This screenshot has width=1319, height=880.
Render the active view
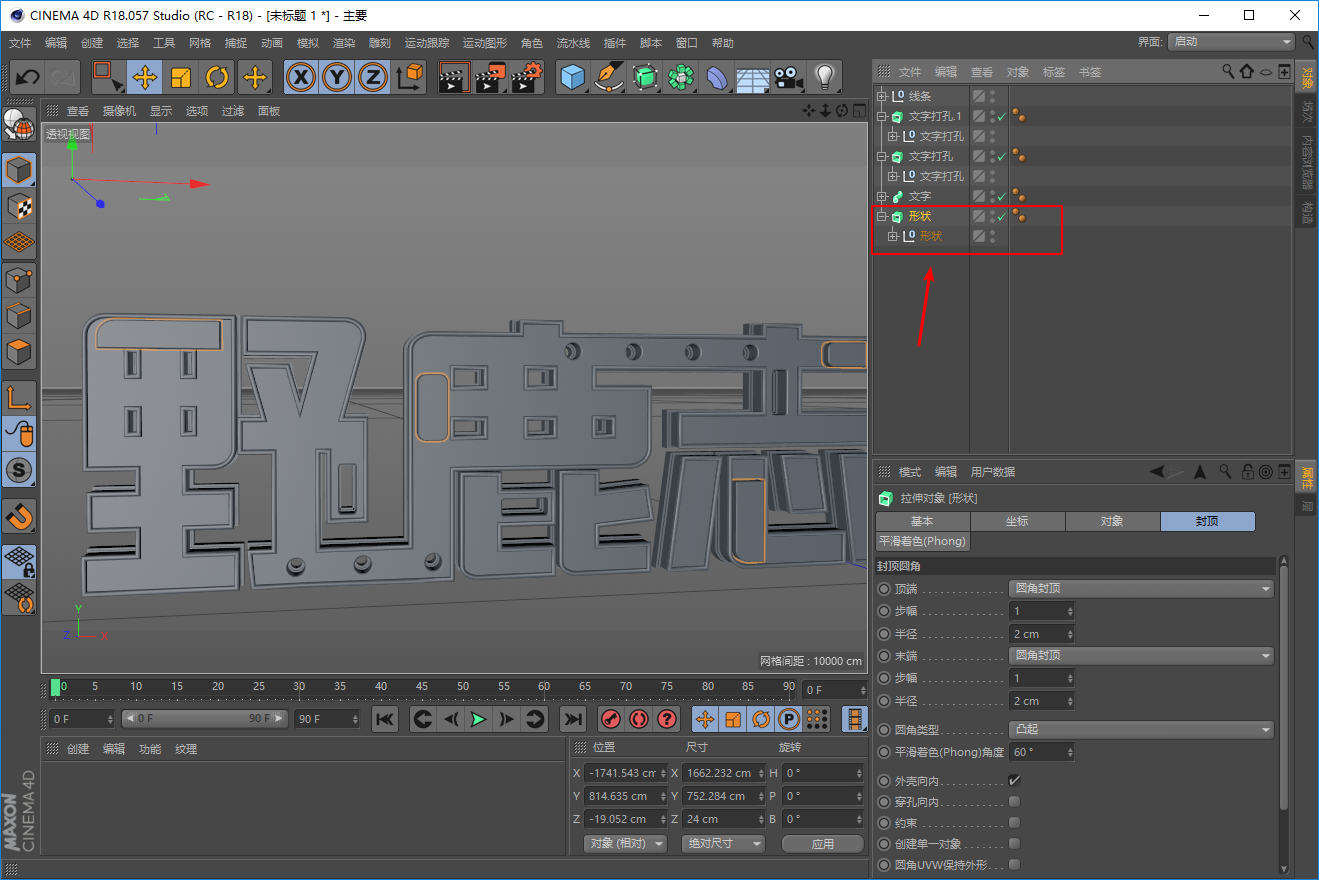point(454,77)
